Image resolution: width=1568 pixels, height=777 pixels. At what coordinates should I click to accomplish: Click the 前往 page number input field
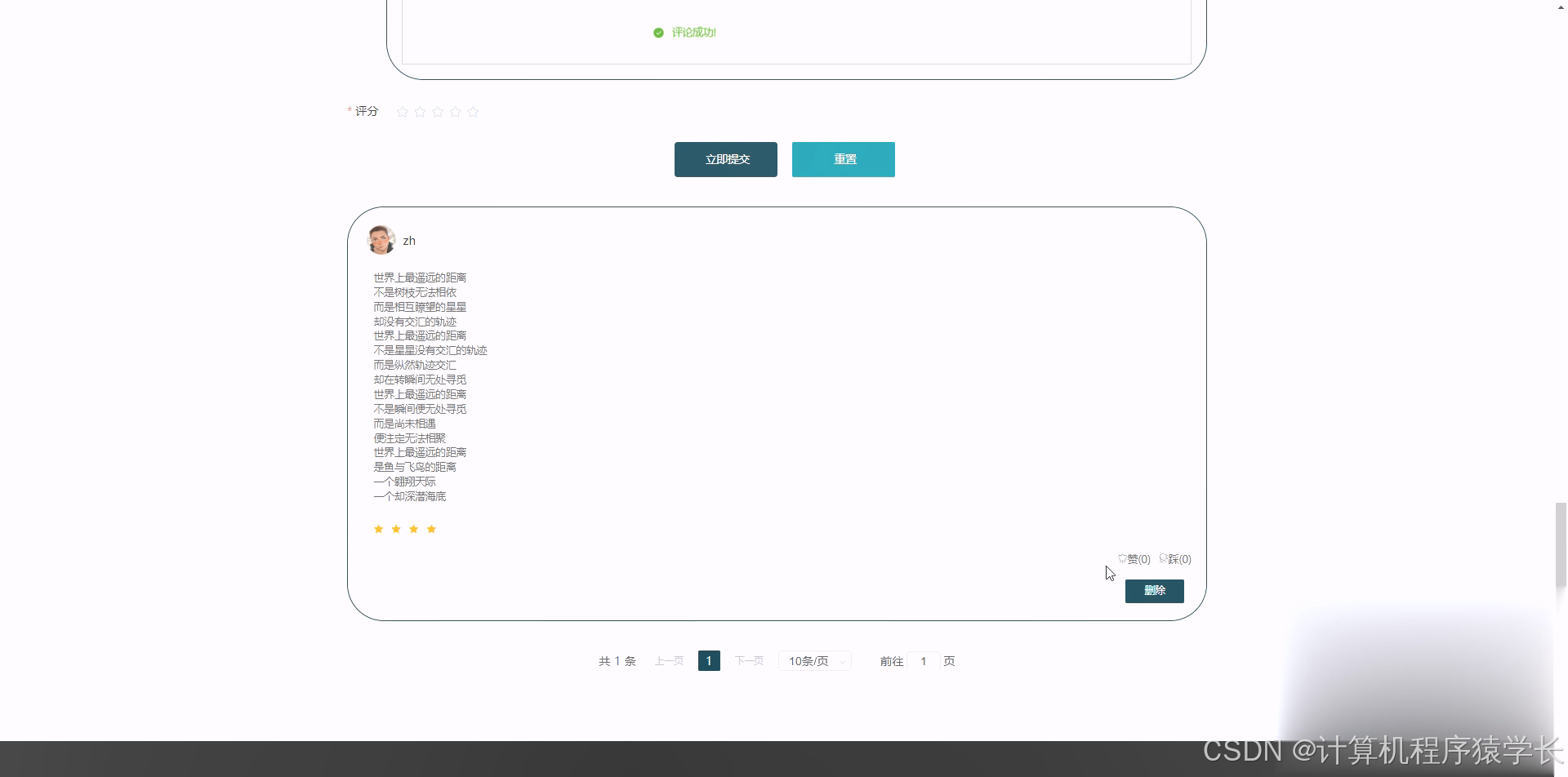[x=924, y=661]
